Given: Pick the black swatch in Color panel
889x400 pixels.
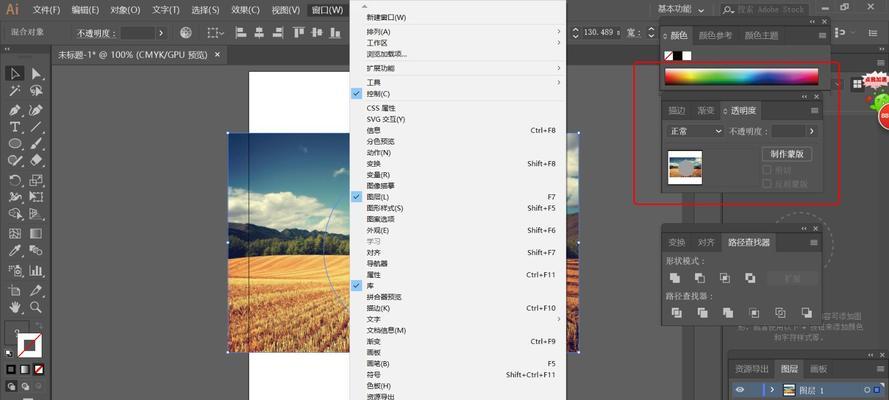Looking at the screenshot, I should (x=678, y=56).
